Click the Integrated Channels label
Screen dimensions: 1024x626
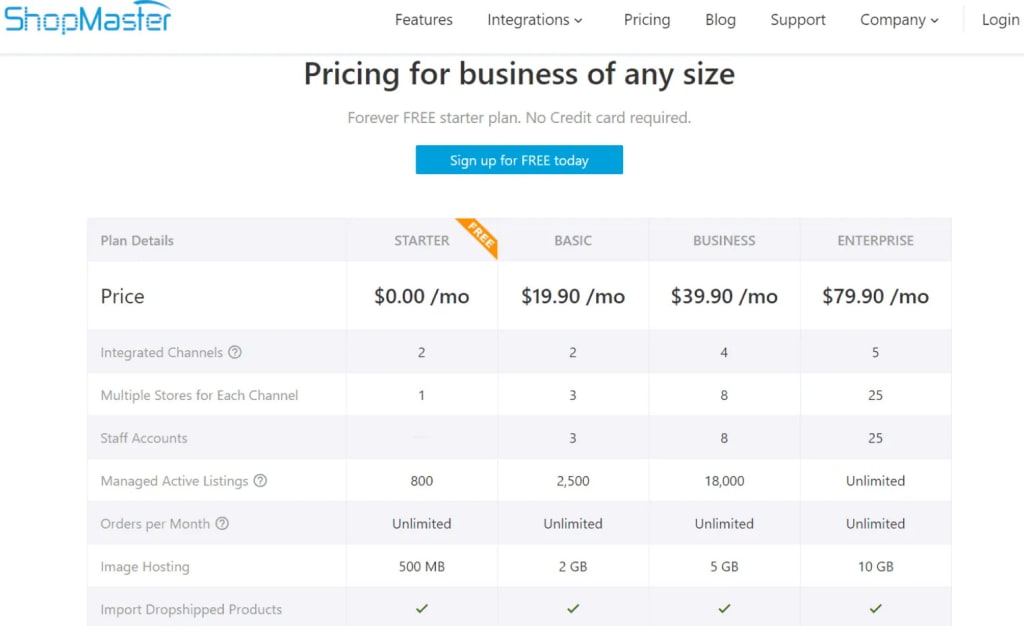point(161,352)
